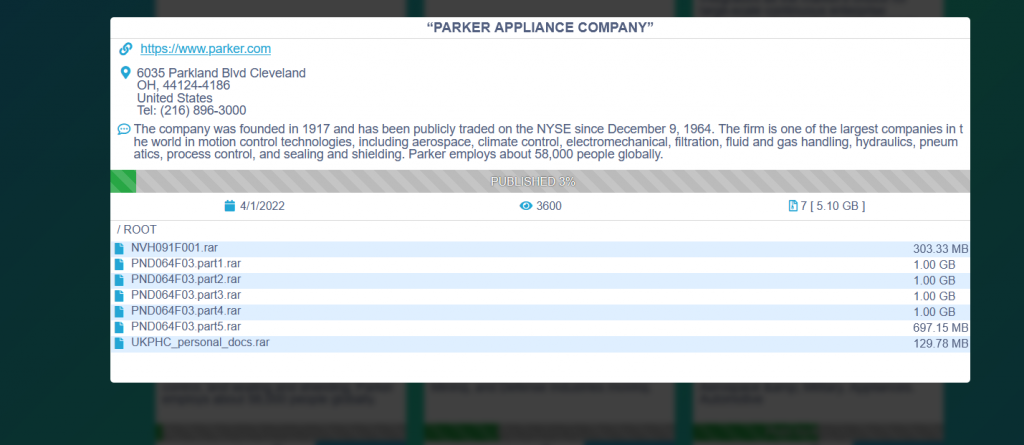
Task: Click the file icon for PND064F03.part1.rar
Action: [119, 265]
